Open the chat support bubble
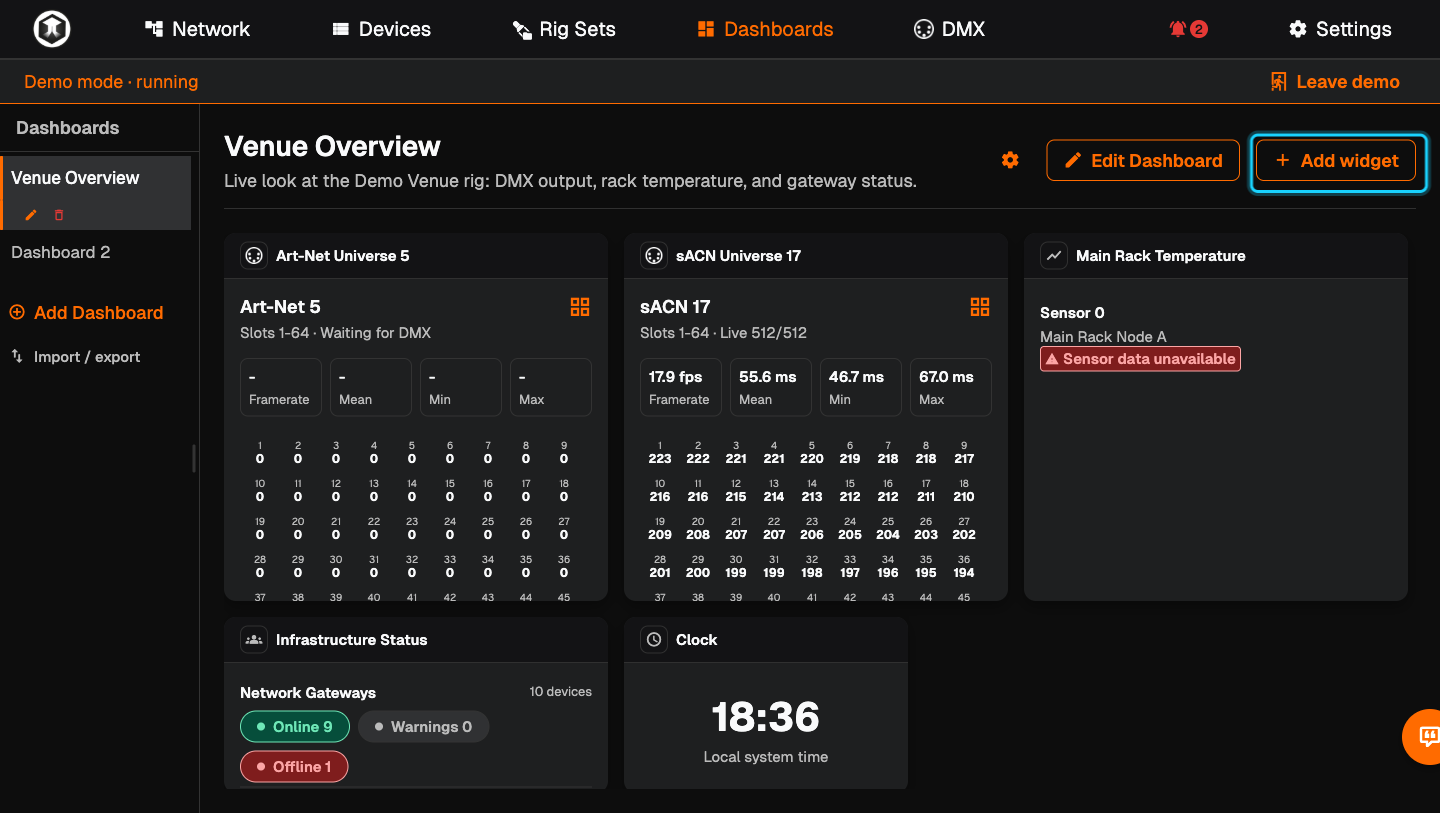 (x=1424, y=737)
